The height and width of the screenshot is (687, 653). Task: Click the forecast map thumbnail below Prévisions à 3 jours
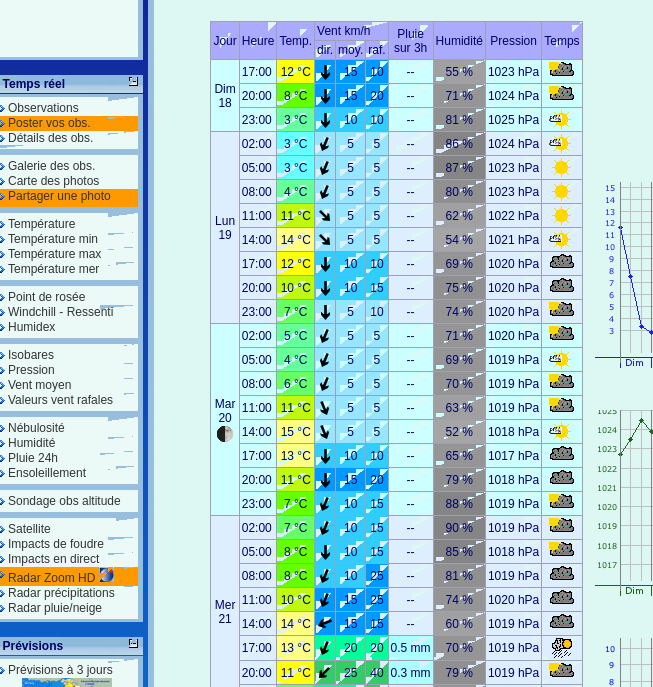[67, 683]
